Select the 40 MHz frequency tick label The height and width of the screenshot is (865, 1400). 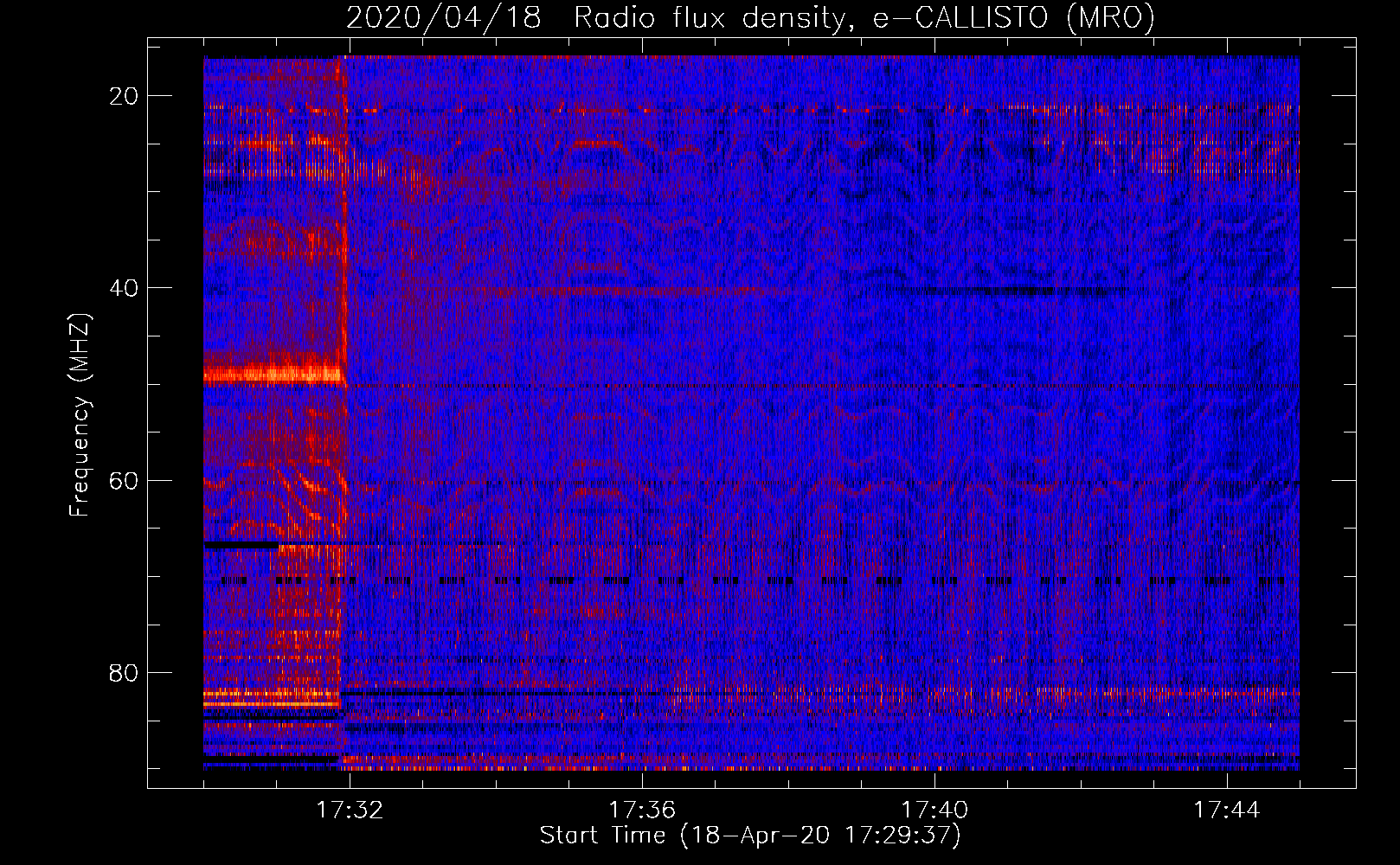pos(125,287)
